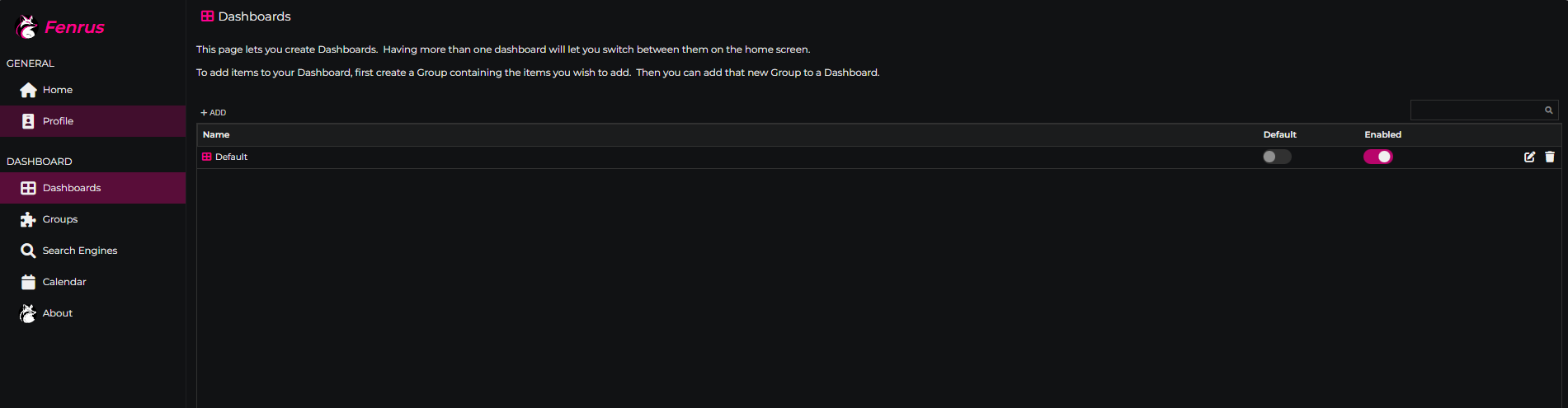This screenshot has height=408, width=1568.
Task: Click the search magnifier in filter box
Action: coord(1548,110)
